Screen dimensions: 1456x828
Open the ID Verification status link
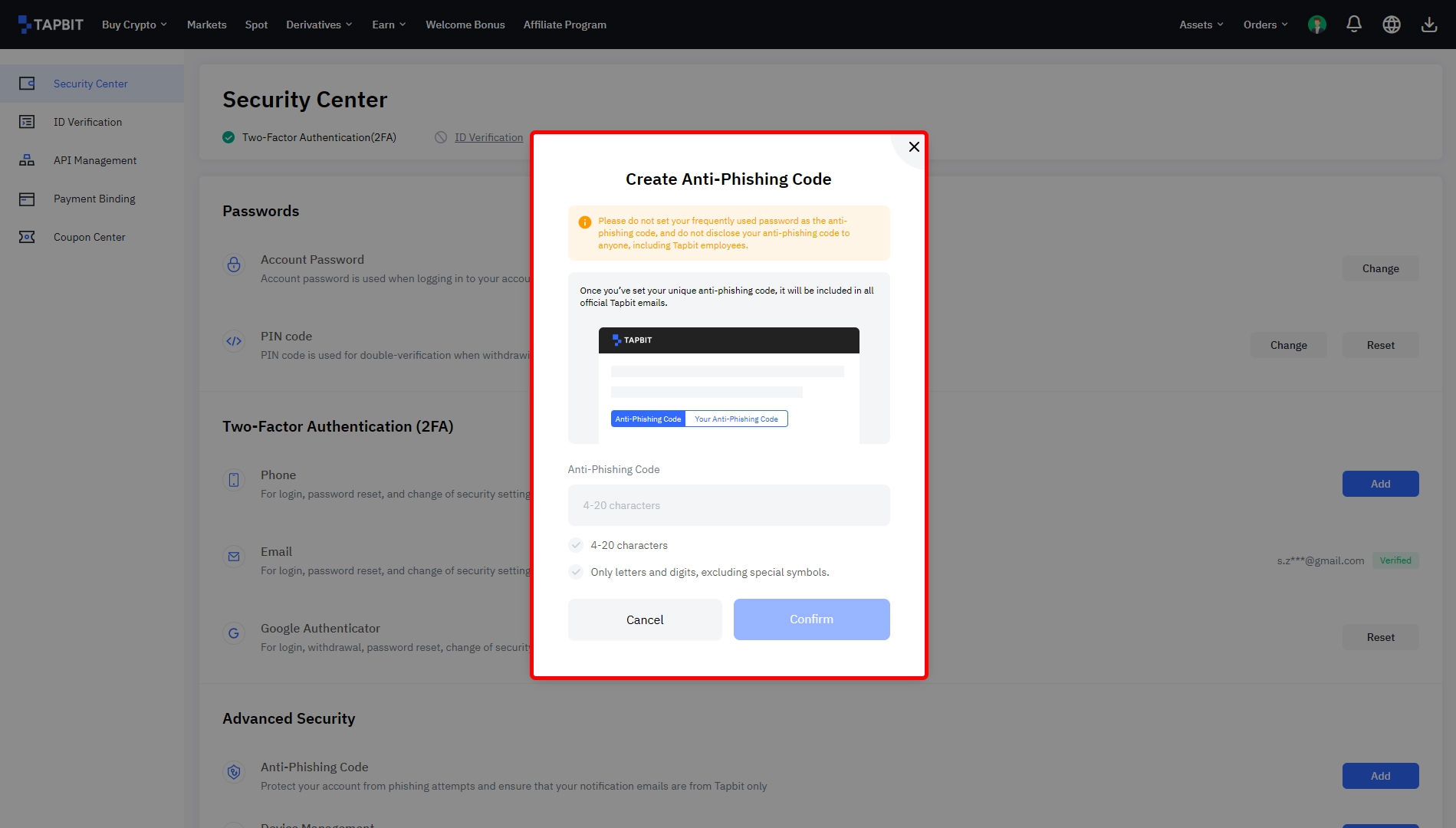pyautogui.click(x=488, y=137)
